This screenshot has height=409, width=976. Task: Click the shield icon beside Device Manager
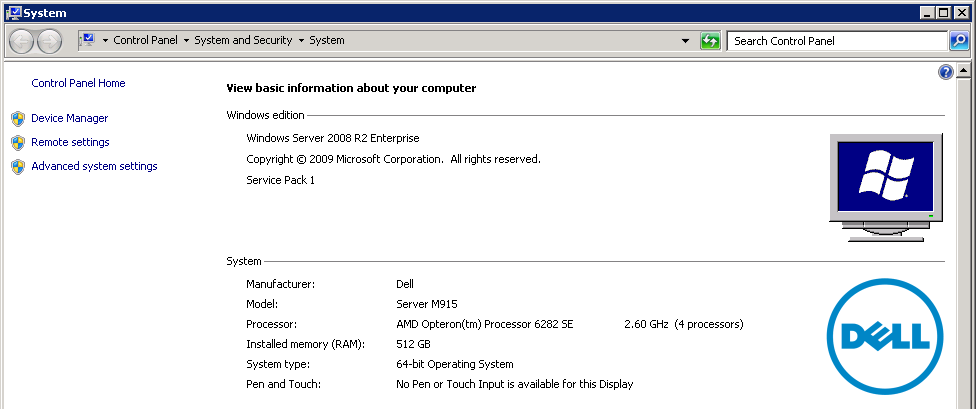coord(18,118)
